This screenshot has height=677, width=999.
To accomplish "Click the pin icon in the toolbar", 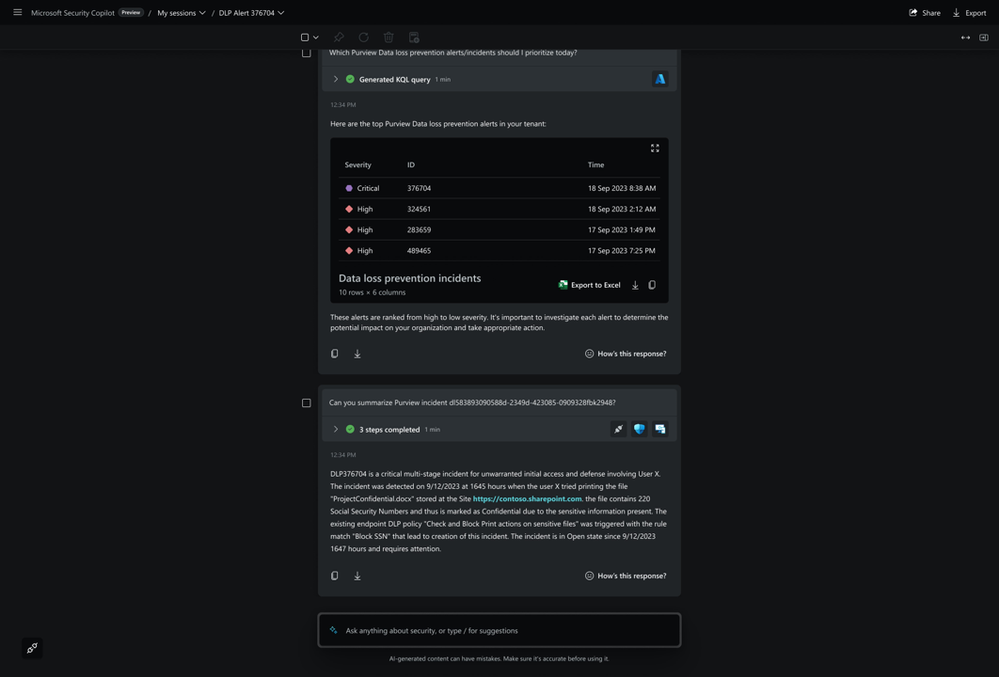I will pyautogui.click(x=339, y=38).
